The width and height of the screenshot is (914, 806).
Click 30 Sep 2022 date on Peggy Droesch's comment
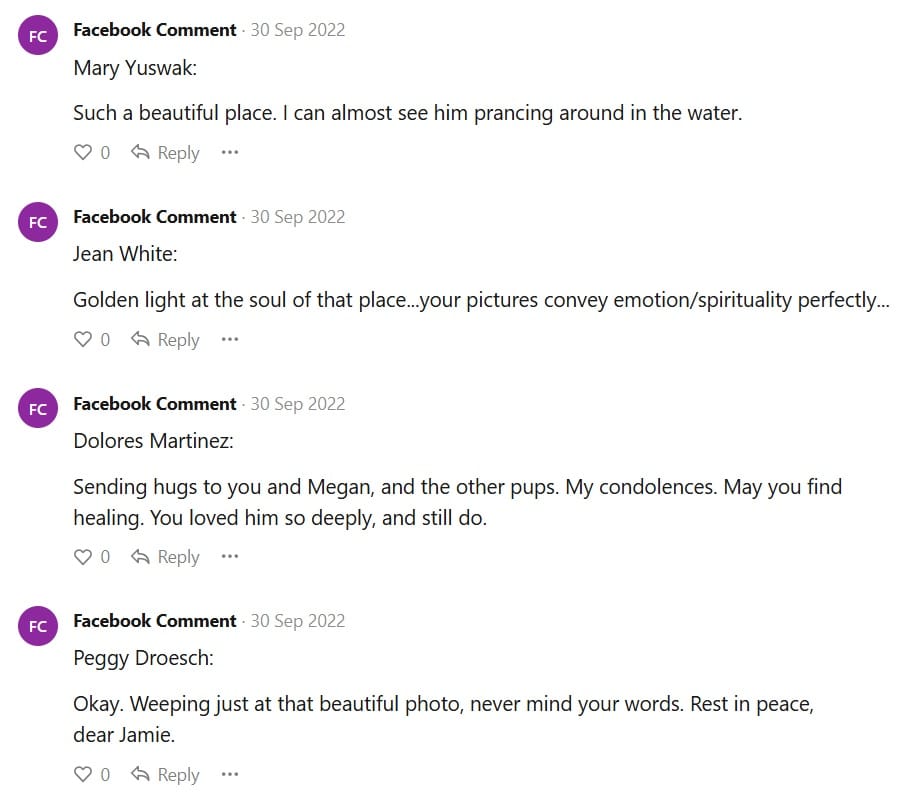pyautogui.click(x=297, y=621)
